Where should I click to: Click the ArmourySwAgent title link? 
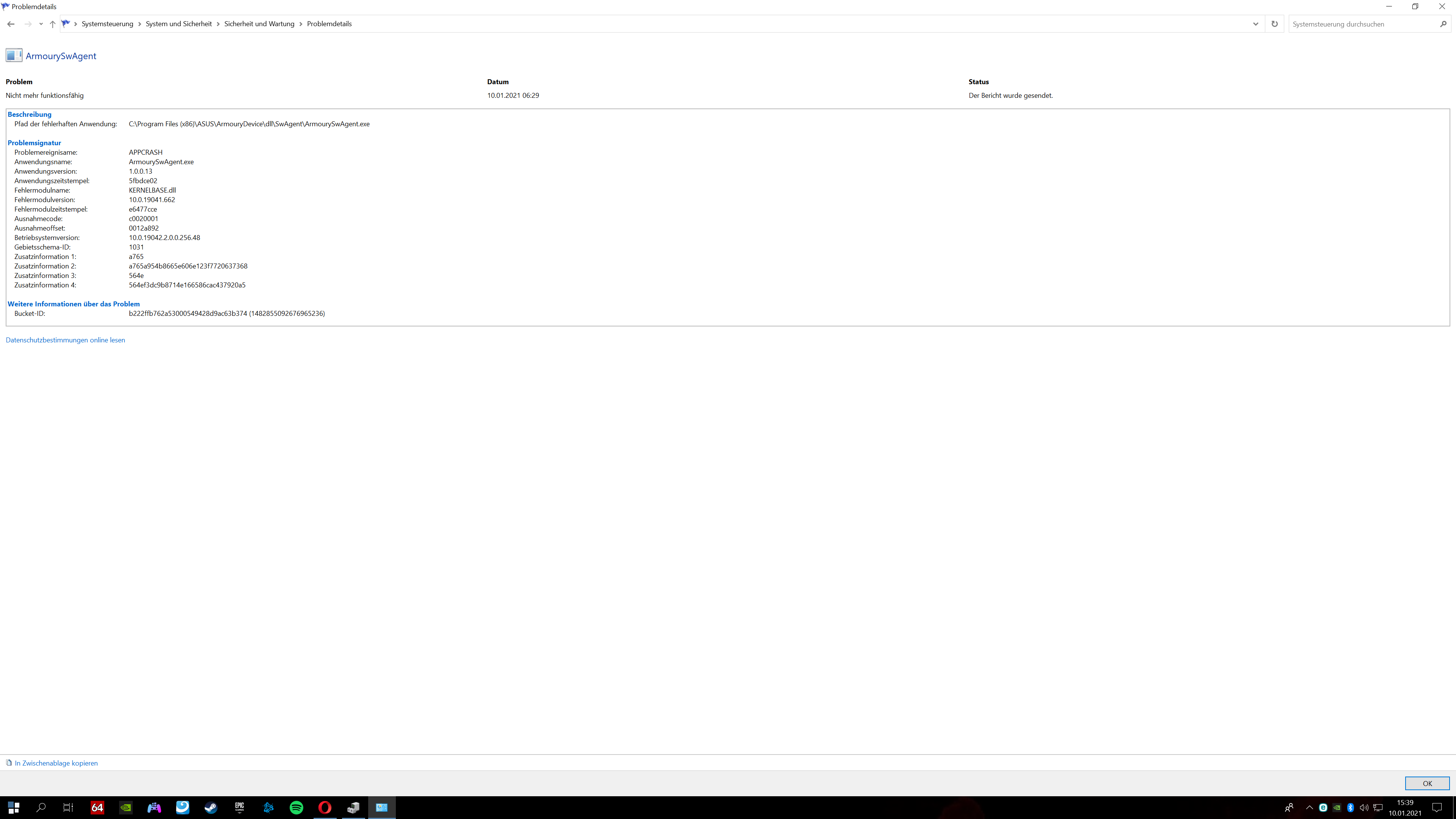tap(61, 56)
